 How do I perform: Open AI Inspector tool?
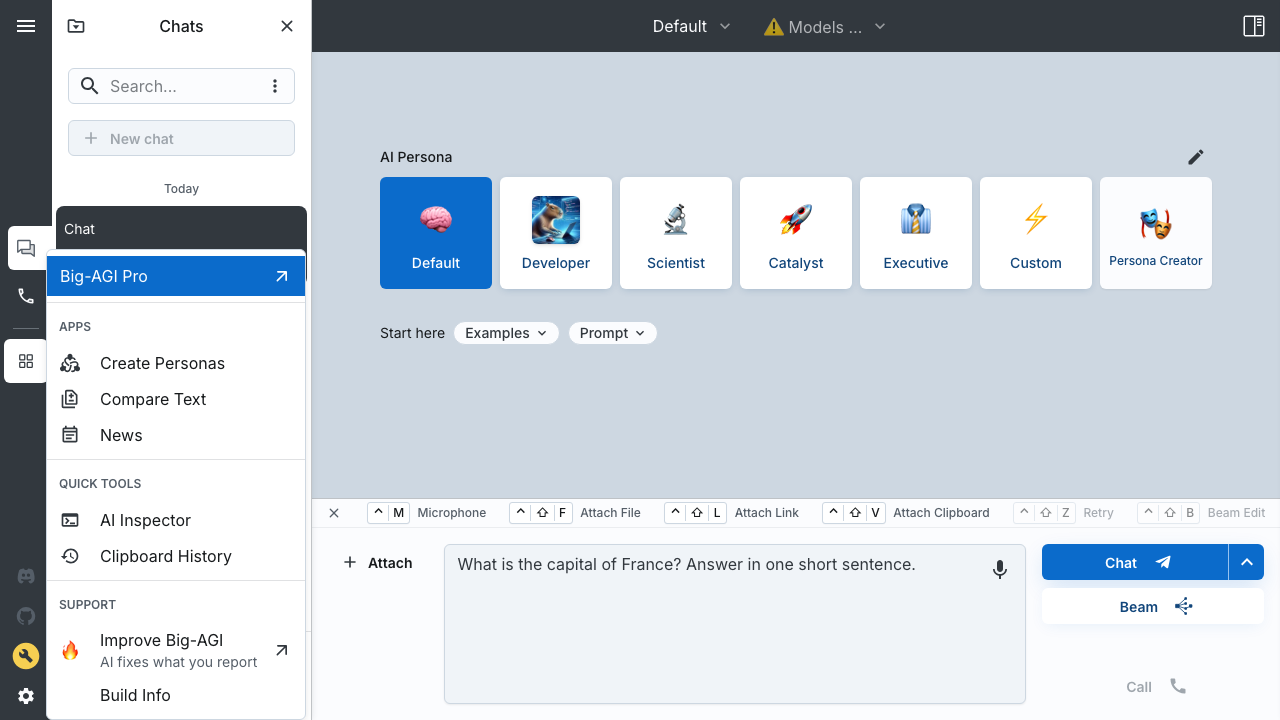[x=176, y=520]
